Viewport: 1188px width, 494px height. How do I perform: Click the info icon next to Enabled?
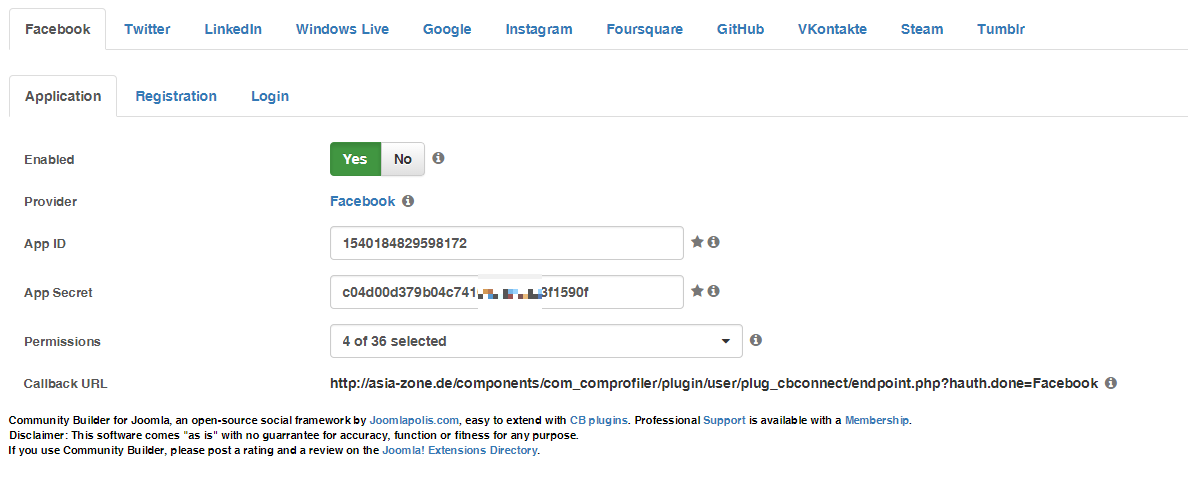[x=438, y=158]
